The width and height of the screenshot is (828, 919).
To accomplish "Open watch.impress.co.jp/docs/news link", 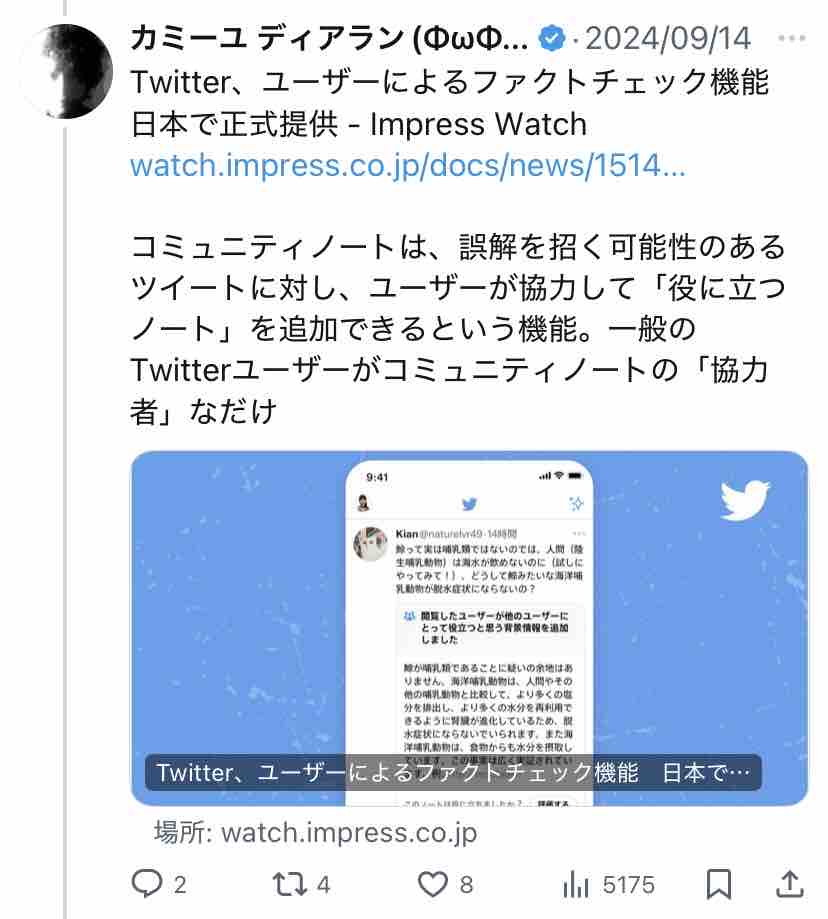I will point(408,165).
